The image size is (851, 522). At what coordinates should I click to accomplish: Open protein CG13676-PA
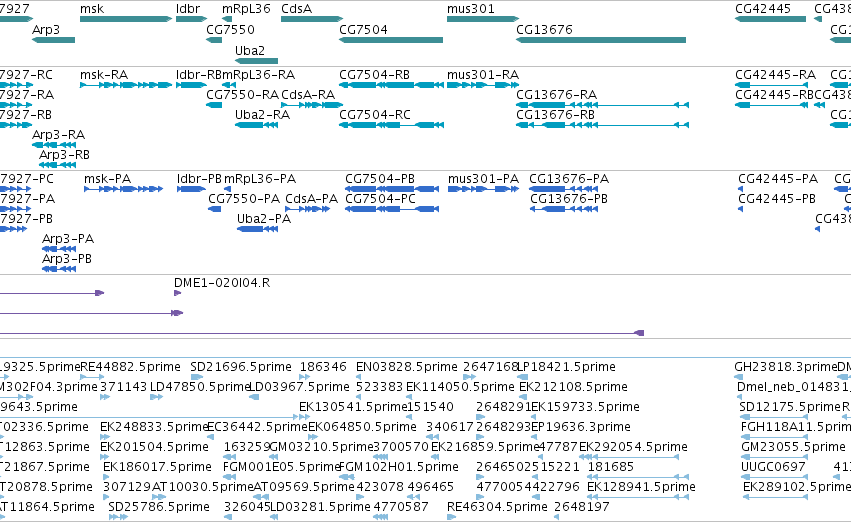[x=569, y=179]
